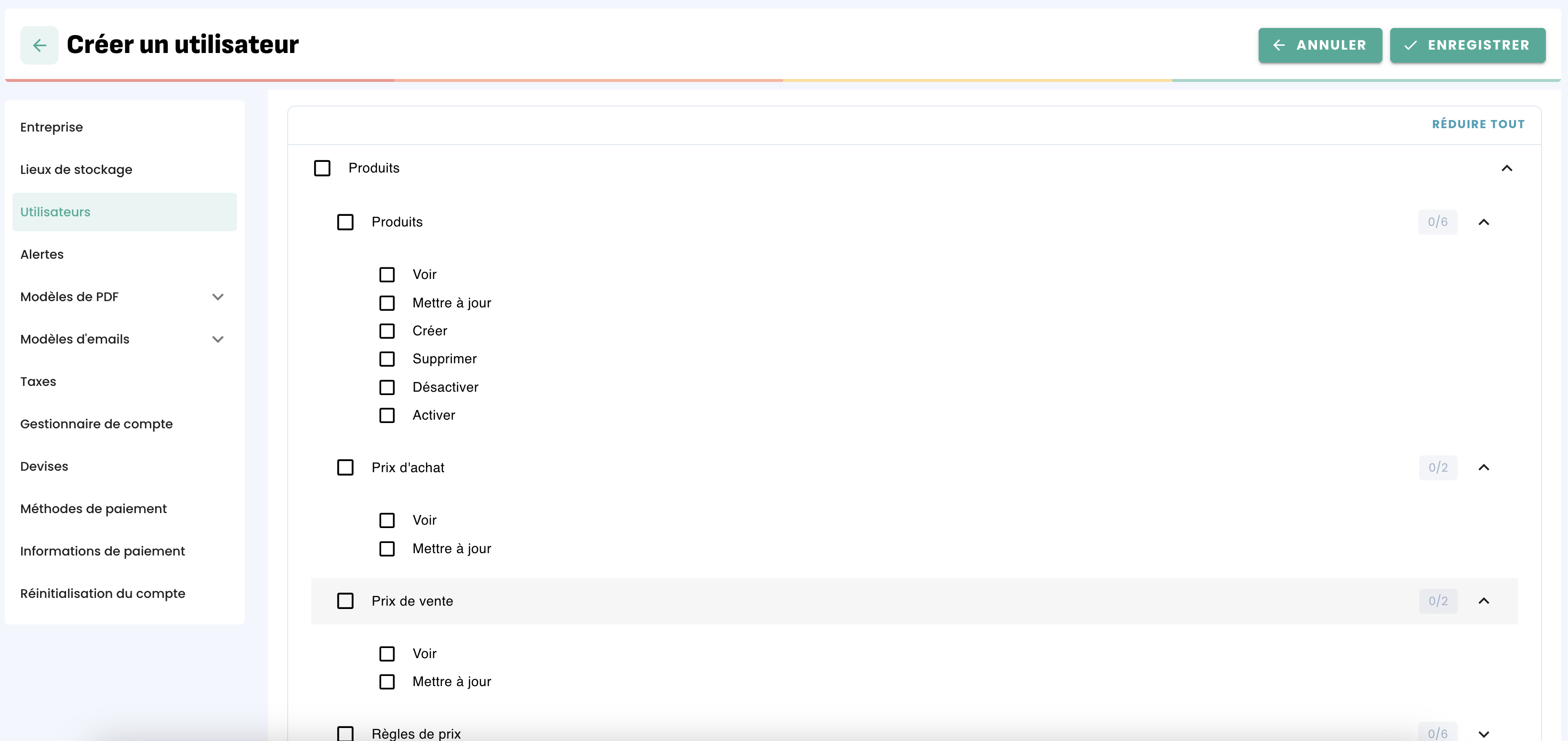Collapse the Prix de vente permissions chevron
1568x741 pixels.
pyautogui.click(x=1483, y=600)
